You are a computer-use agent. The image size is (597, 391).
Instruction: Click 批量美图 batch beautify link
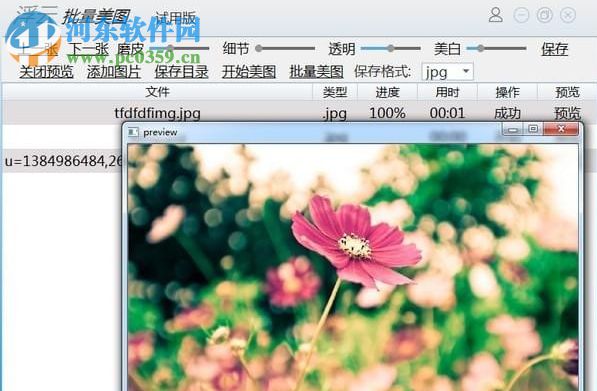(x=316, y=72)
